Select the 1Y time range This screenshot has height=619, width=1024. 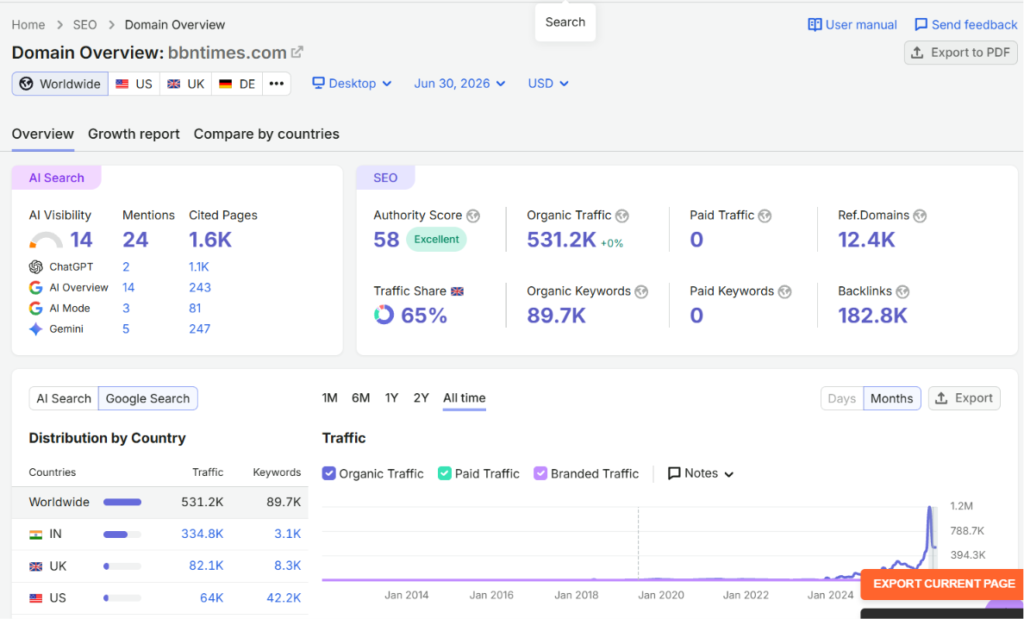point(391,398)
